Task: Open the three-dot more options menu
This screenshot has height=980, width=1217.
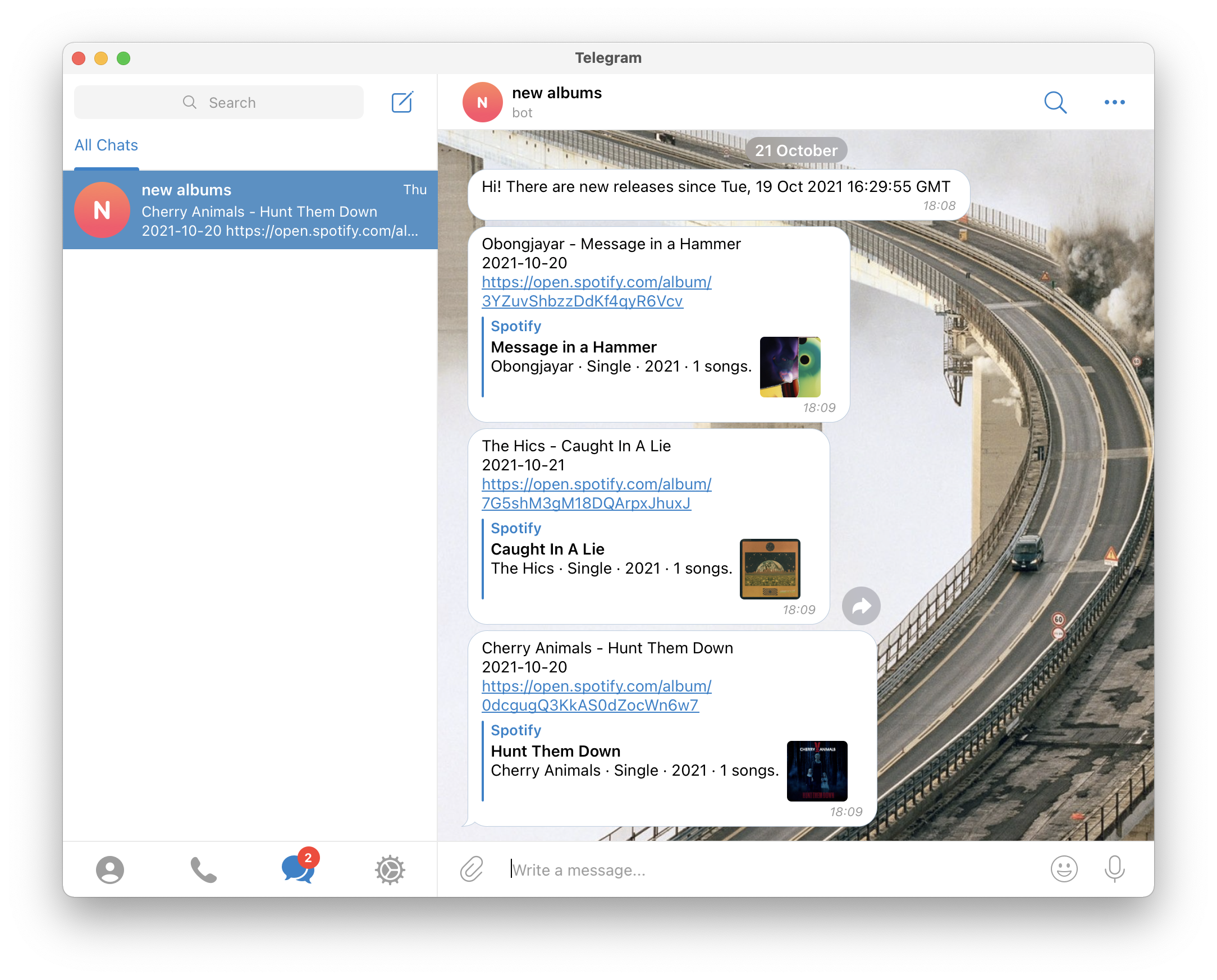Action: click(1114, 102)
